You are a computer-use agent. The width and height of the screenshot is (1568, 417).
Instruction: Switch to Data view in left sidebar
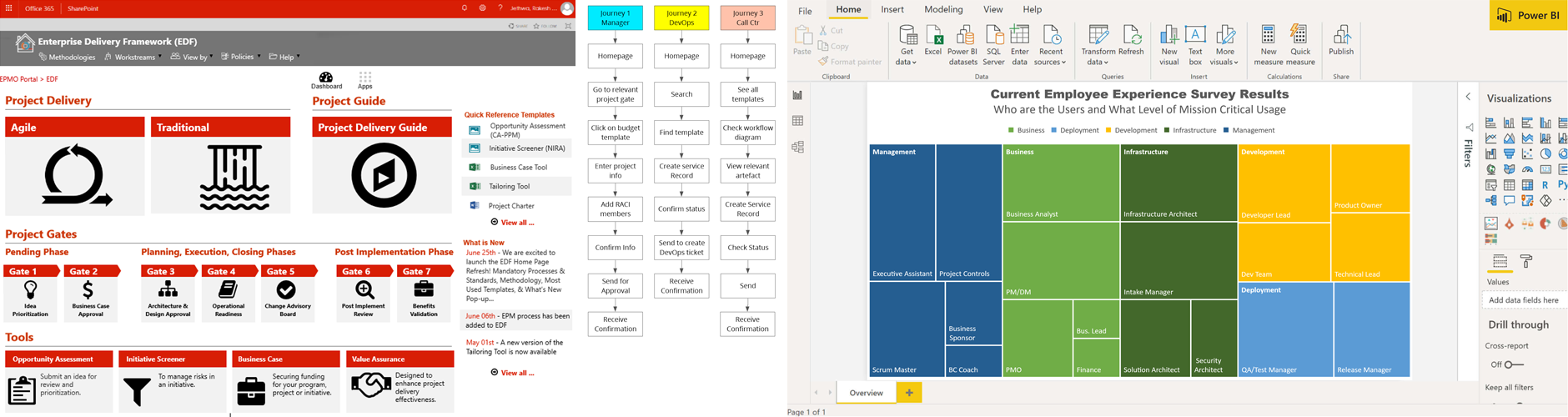[x=798, y=121]
